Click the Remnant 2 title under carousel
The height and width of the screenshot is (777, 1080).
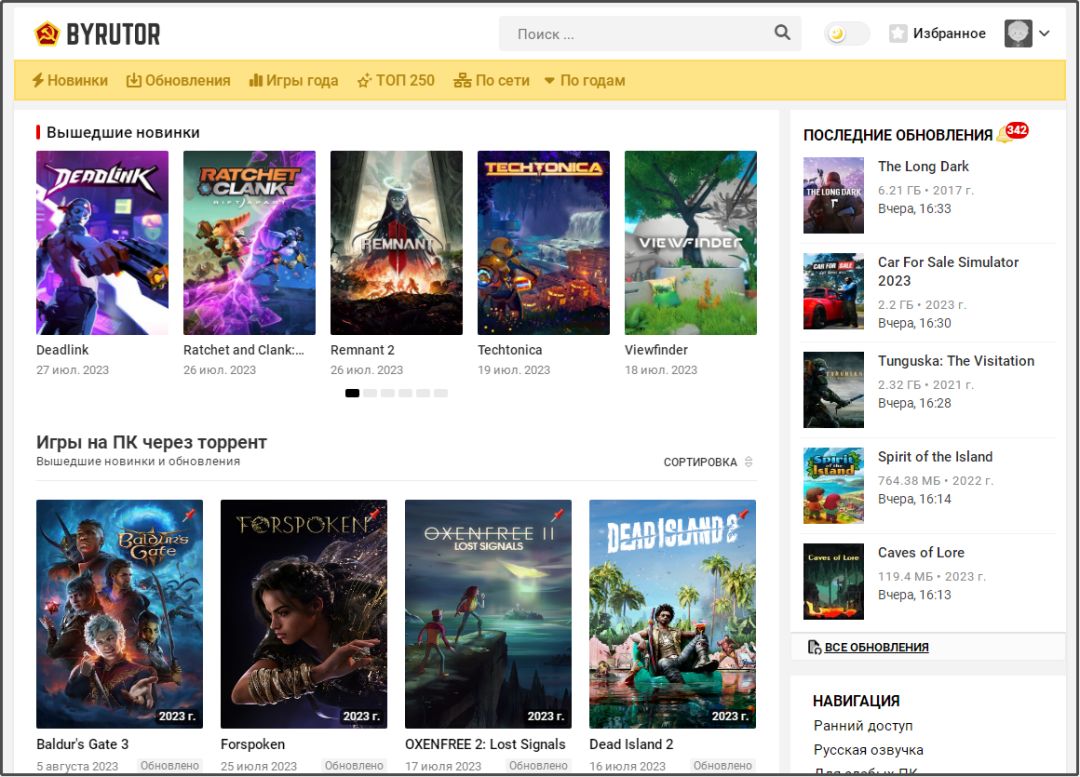pos(362,350)
